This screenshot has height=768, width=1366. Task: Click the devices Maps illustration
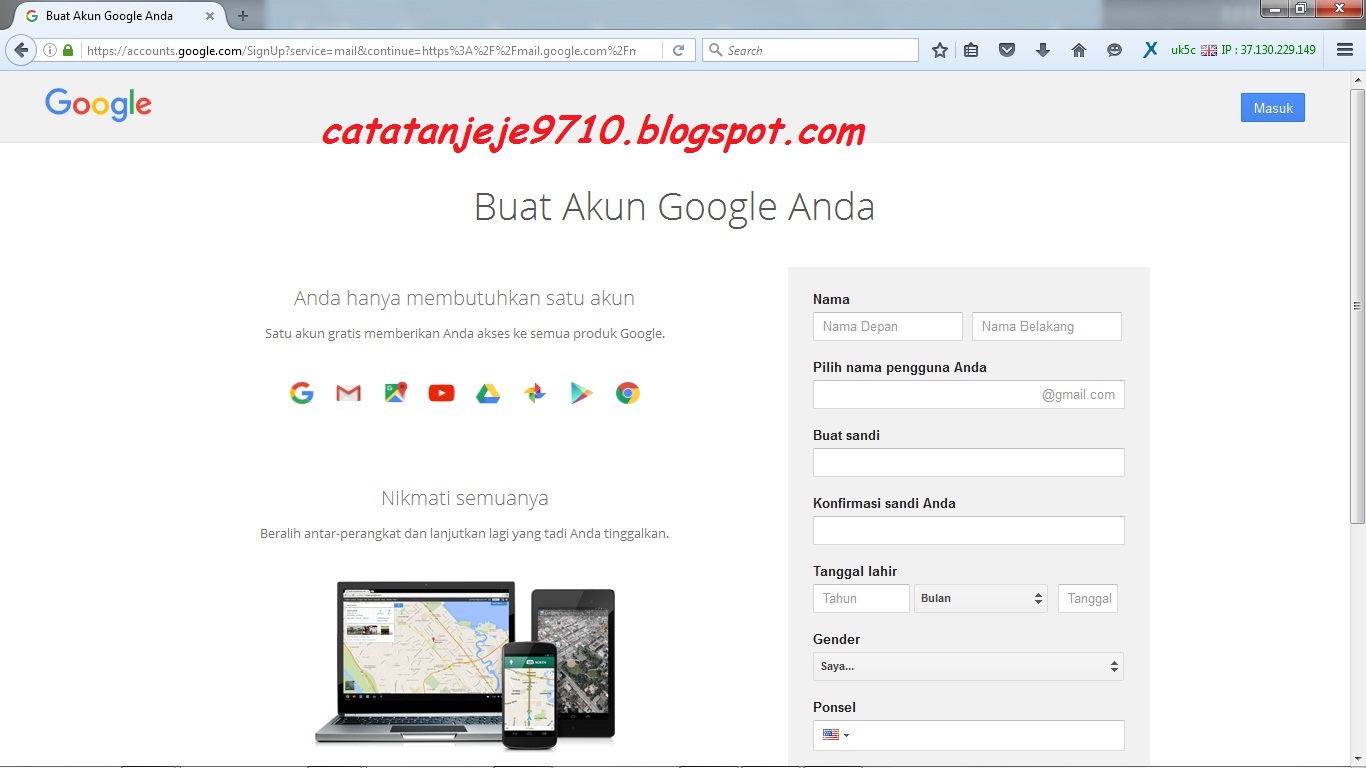pos(465,664)
